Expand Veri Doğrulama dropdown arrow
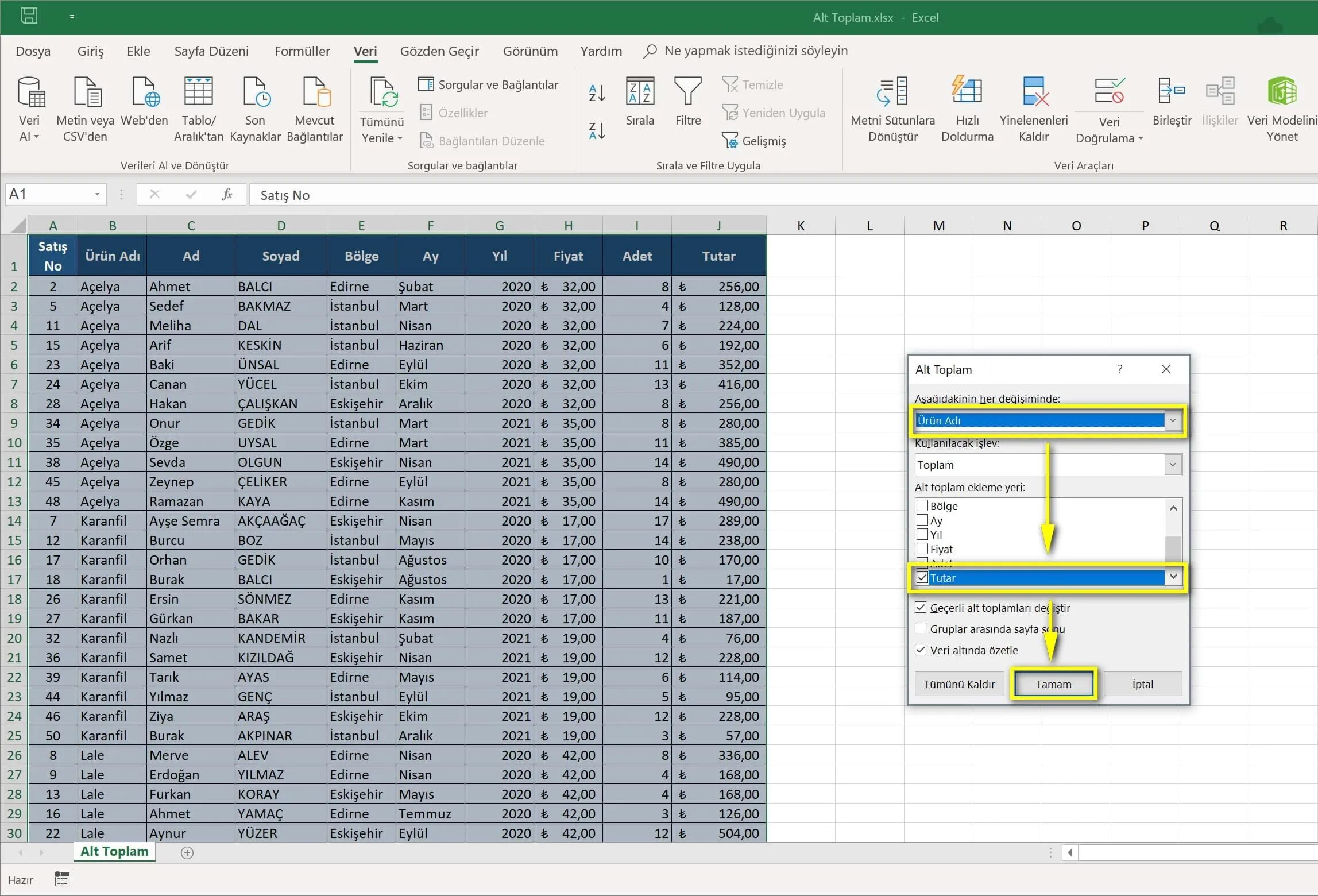The image size is (1318, 896). pos(1141,138)
